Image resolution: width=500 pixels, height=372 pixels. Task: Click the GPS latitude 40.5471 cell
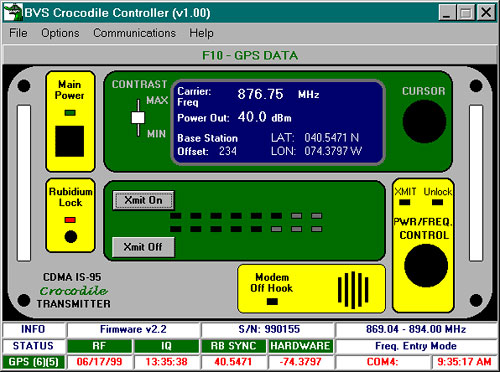pyautogui.click(x=234, y=362)
